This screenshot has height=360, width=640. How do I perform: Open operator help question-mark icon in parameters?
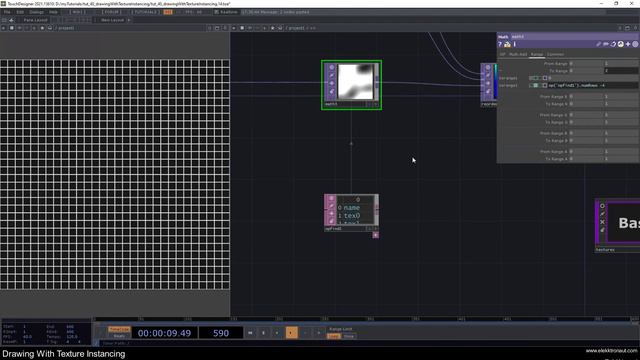(500, 44)
